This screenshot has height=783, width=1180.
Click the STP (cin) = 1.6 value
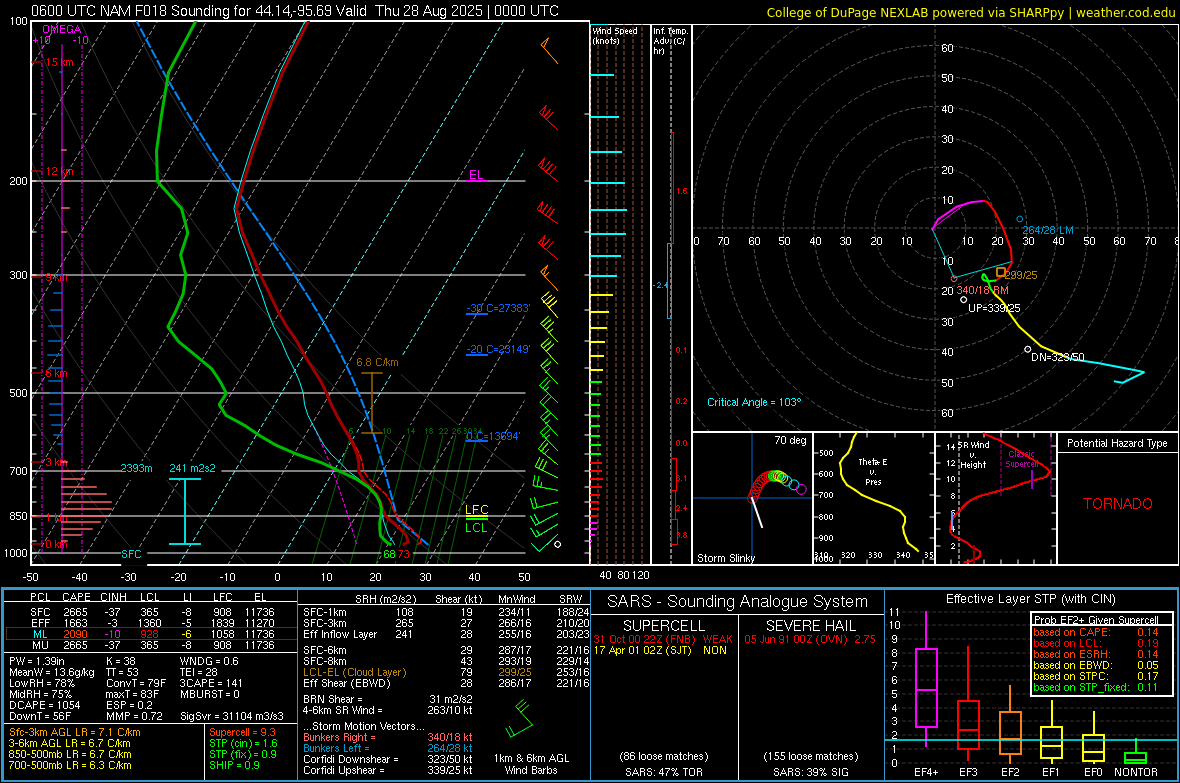(x=243, y=743)
